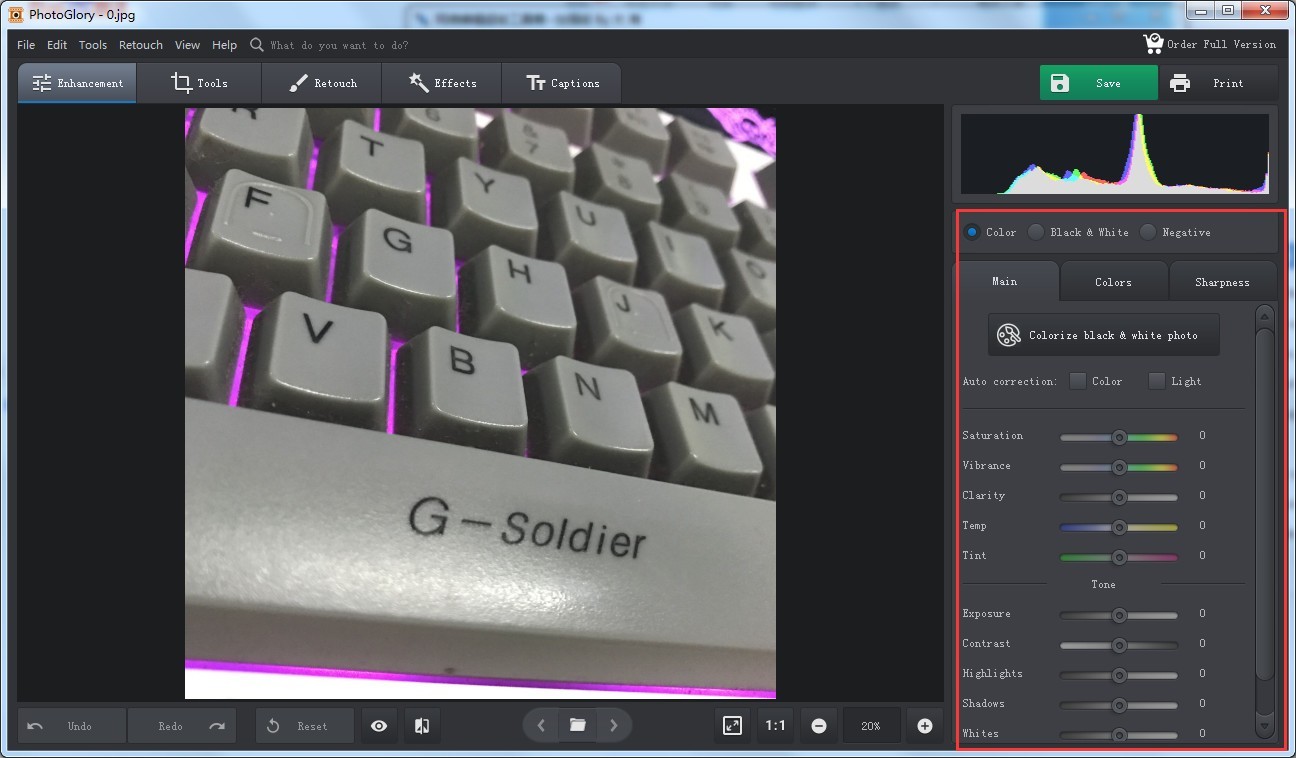
Task: Toggle the split-view compare icon
Action: click(421, 726)
